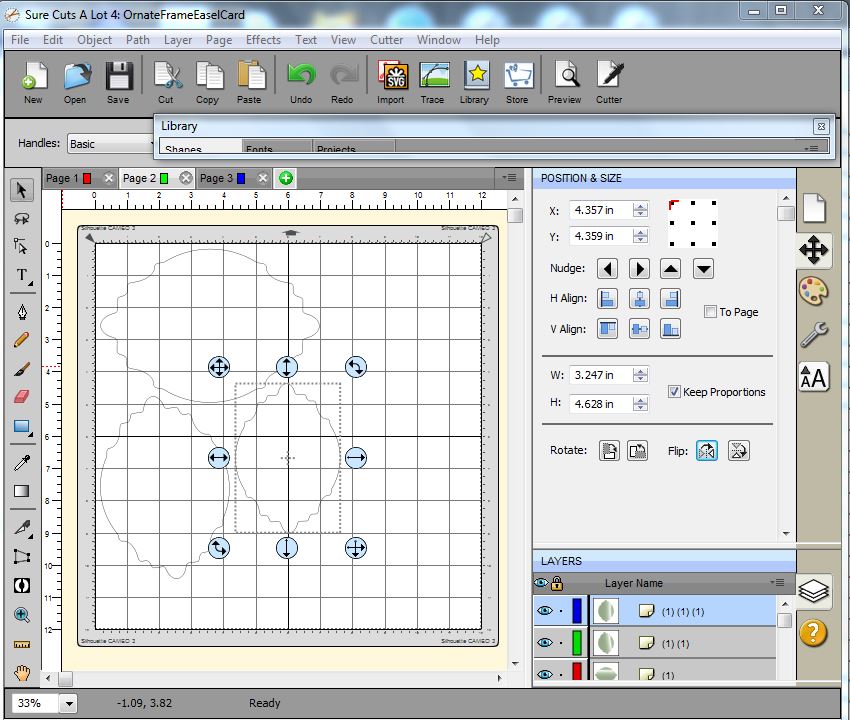Open the Import SVG tool
The height and width of the screenshot is (720, 850).
click(391, 80)
